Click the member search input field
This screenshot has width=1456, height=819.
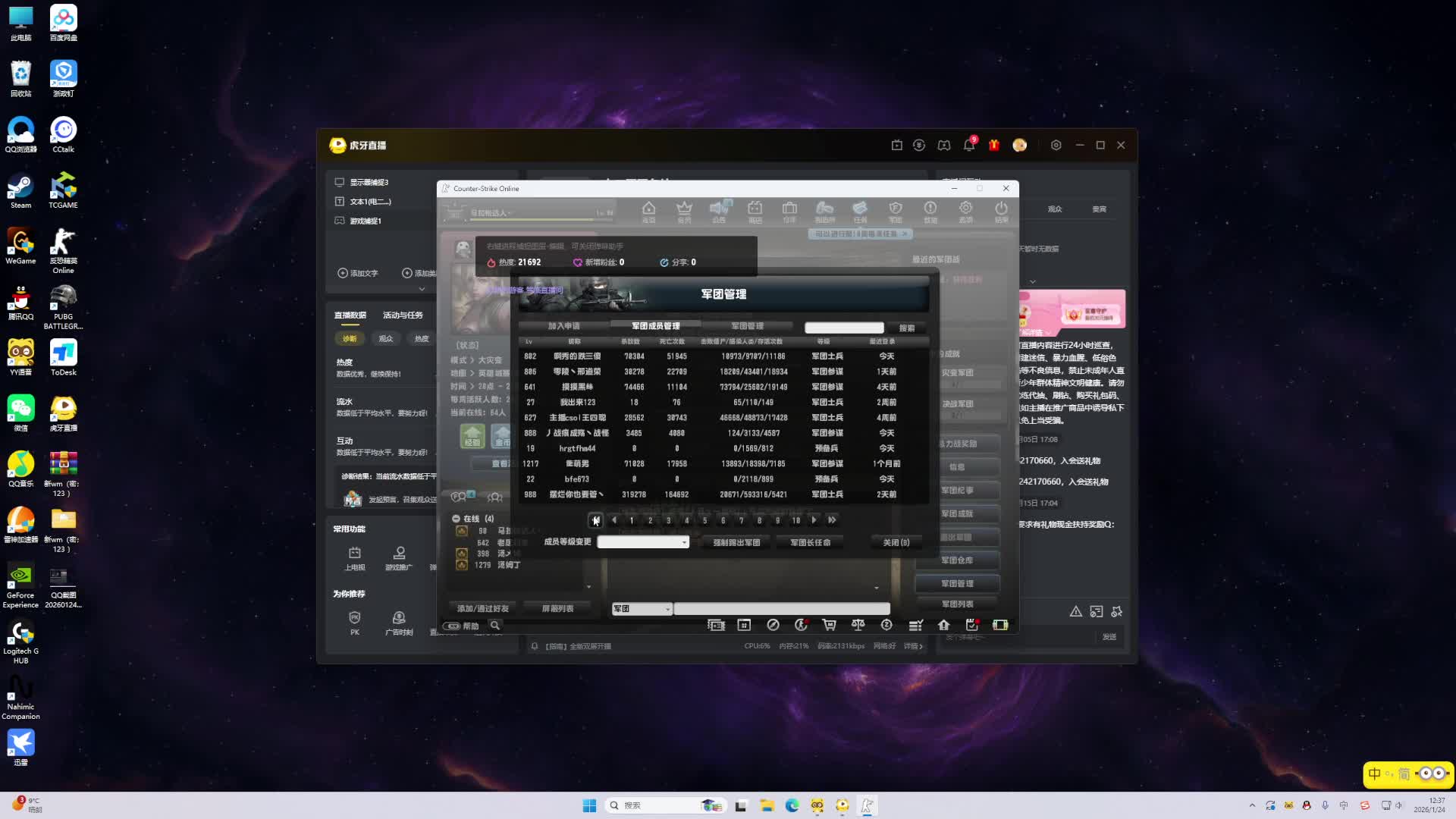[x=843, y=328]
